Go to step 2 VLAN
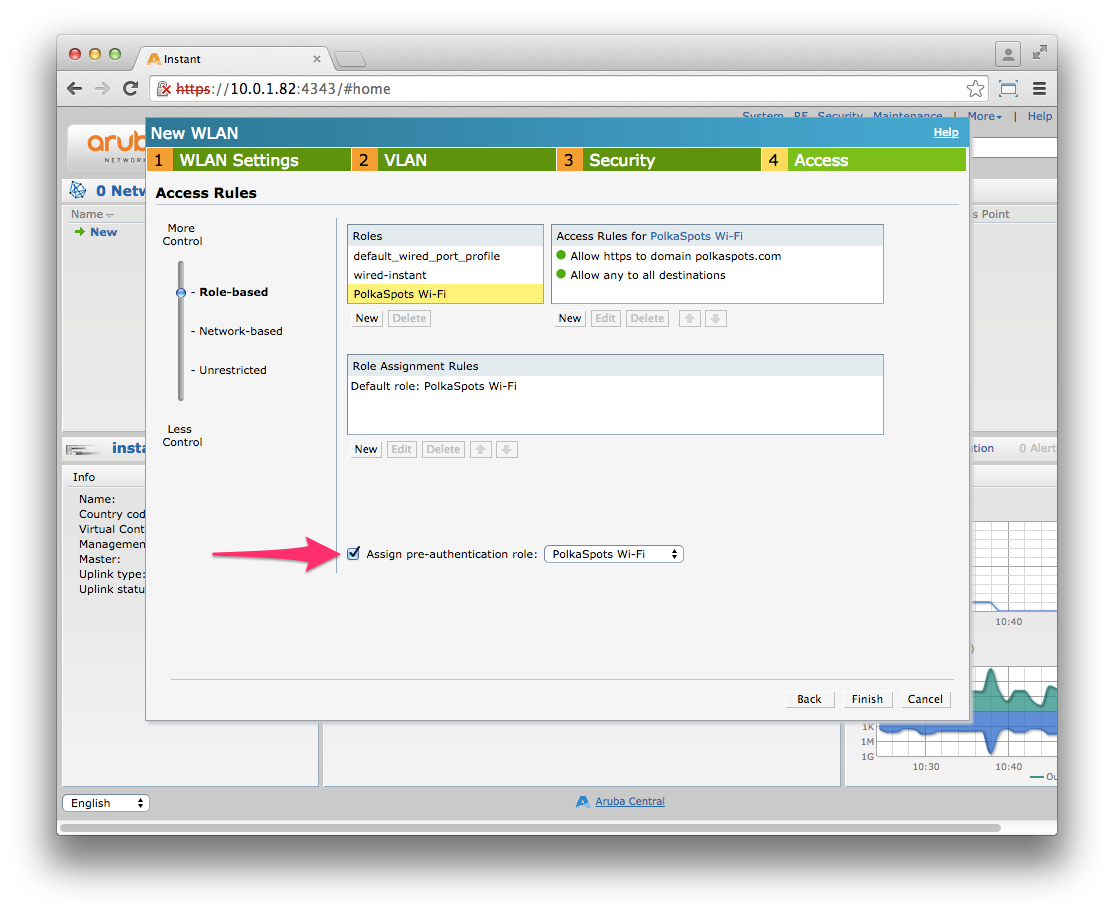Viewport: 1114px width, 914px height. pyautogui.click(x=454, y=160)
